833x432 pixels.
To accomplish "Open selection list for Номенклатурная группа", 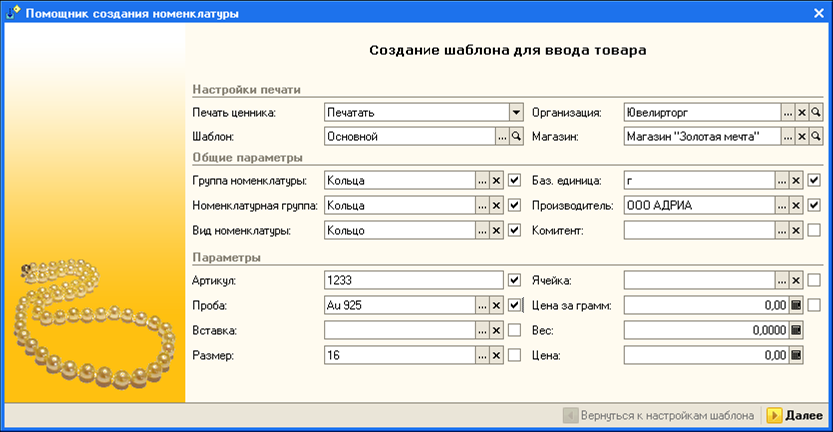I will pyautogui.click(x=482, y=206).
